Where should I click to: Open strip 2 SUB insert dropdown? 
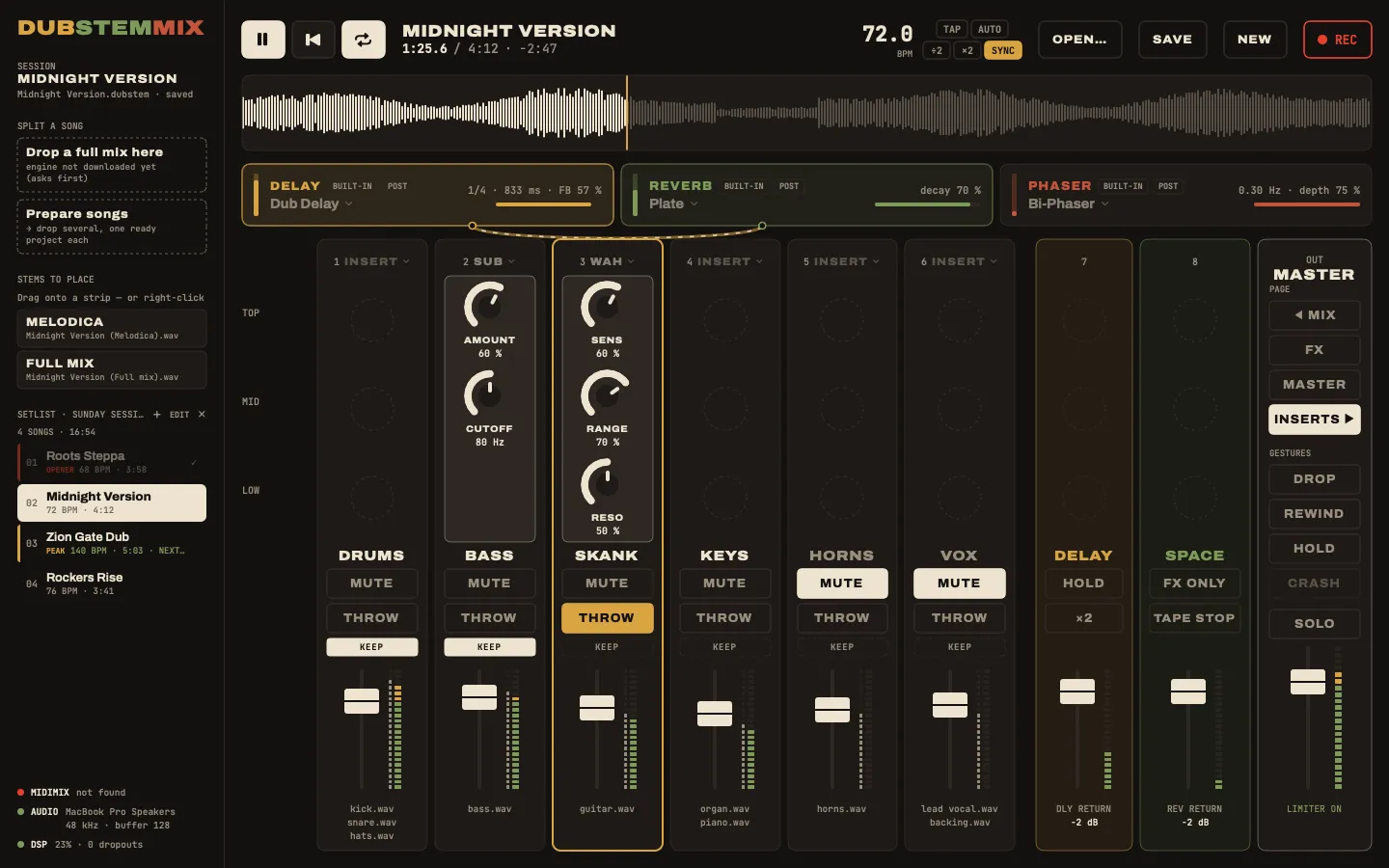(489, 261)
